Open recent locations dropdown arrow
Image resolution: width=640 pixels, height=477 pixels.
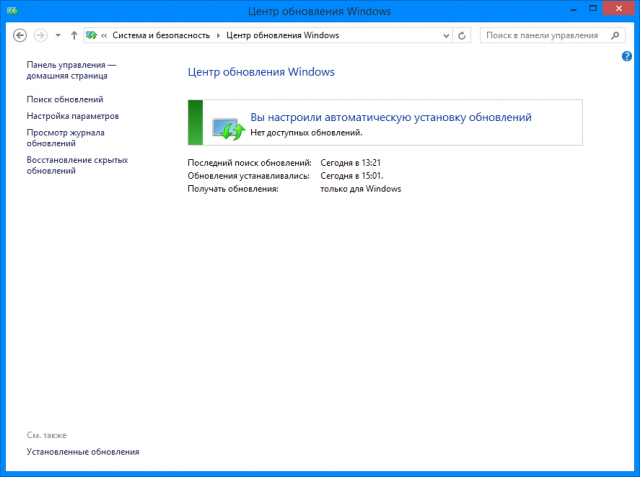point(58,35)
